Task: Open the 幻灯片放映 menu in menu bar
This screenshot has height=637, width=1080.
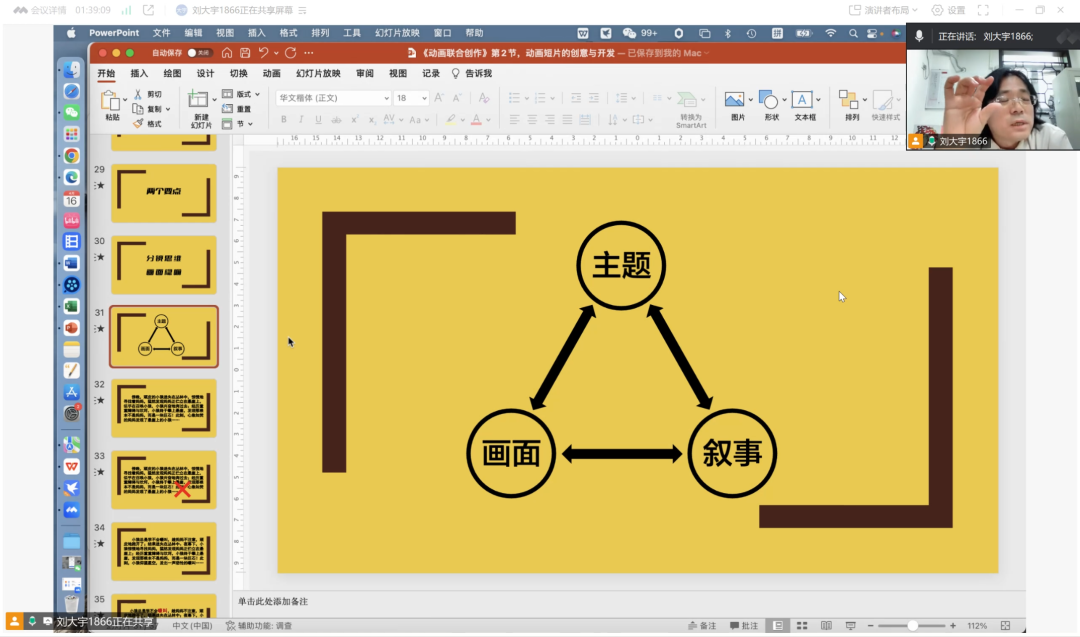Action: click(x=397, y=33)
